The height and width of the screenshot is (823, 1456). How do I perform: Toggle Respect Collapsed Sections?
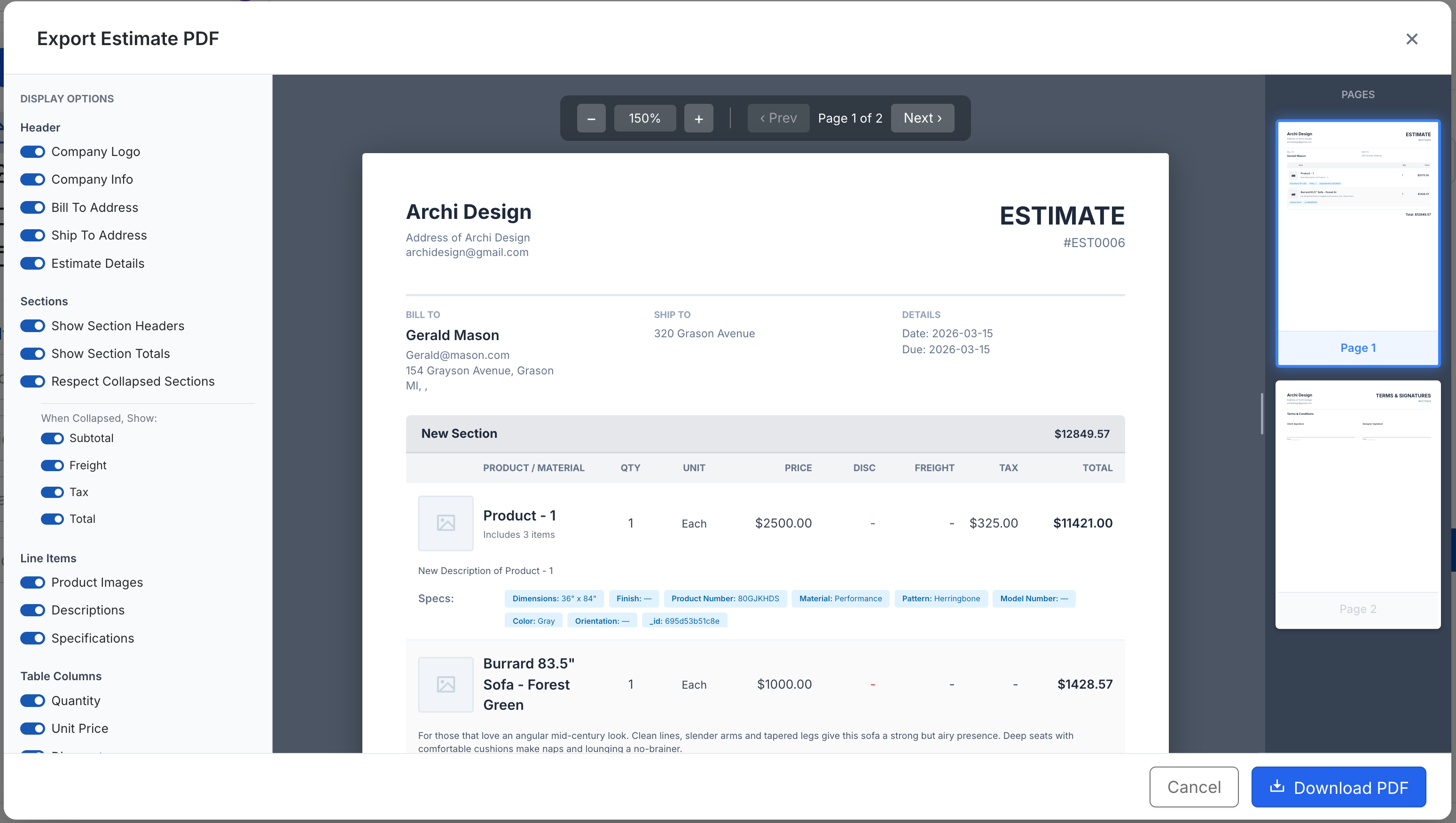[33, 381]
